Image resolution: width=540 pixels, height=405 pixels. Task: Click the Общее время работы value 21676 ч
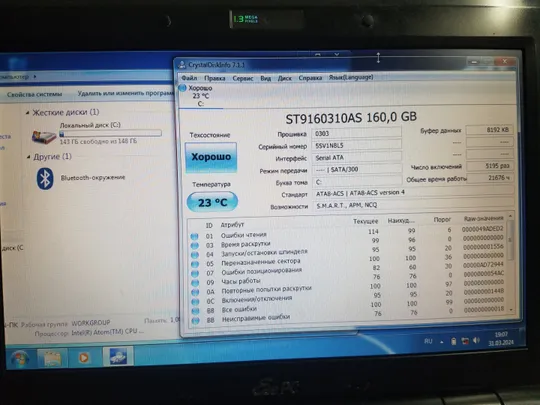tap(489, 178)
